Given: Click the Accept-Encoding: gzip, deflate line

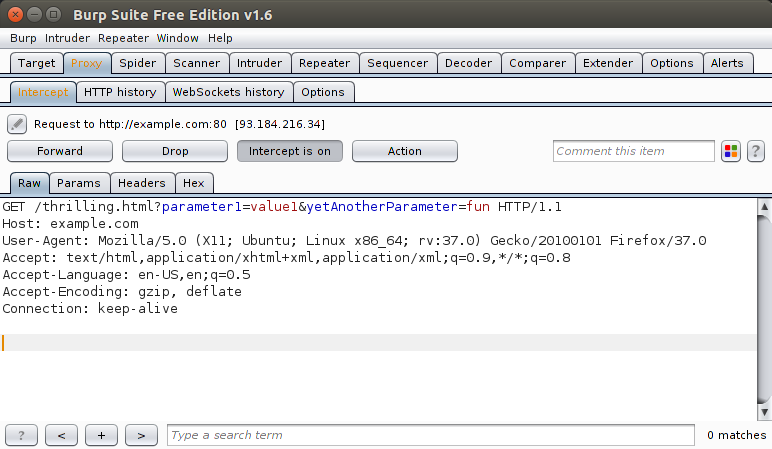Looking at the screenshot, I should (x=122, y=291).
